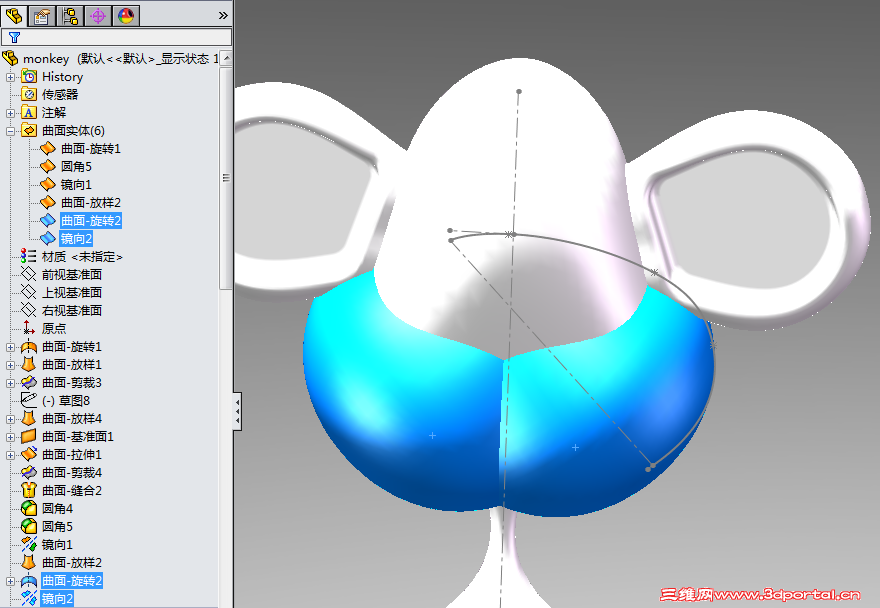Click the 曲面-放样1 loft icon

[x=29, y=365]
